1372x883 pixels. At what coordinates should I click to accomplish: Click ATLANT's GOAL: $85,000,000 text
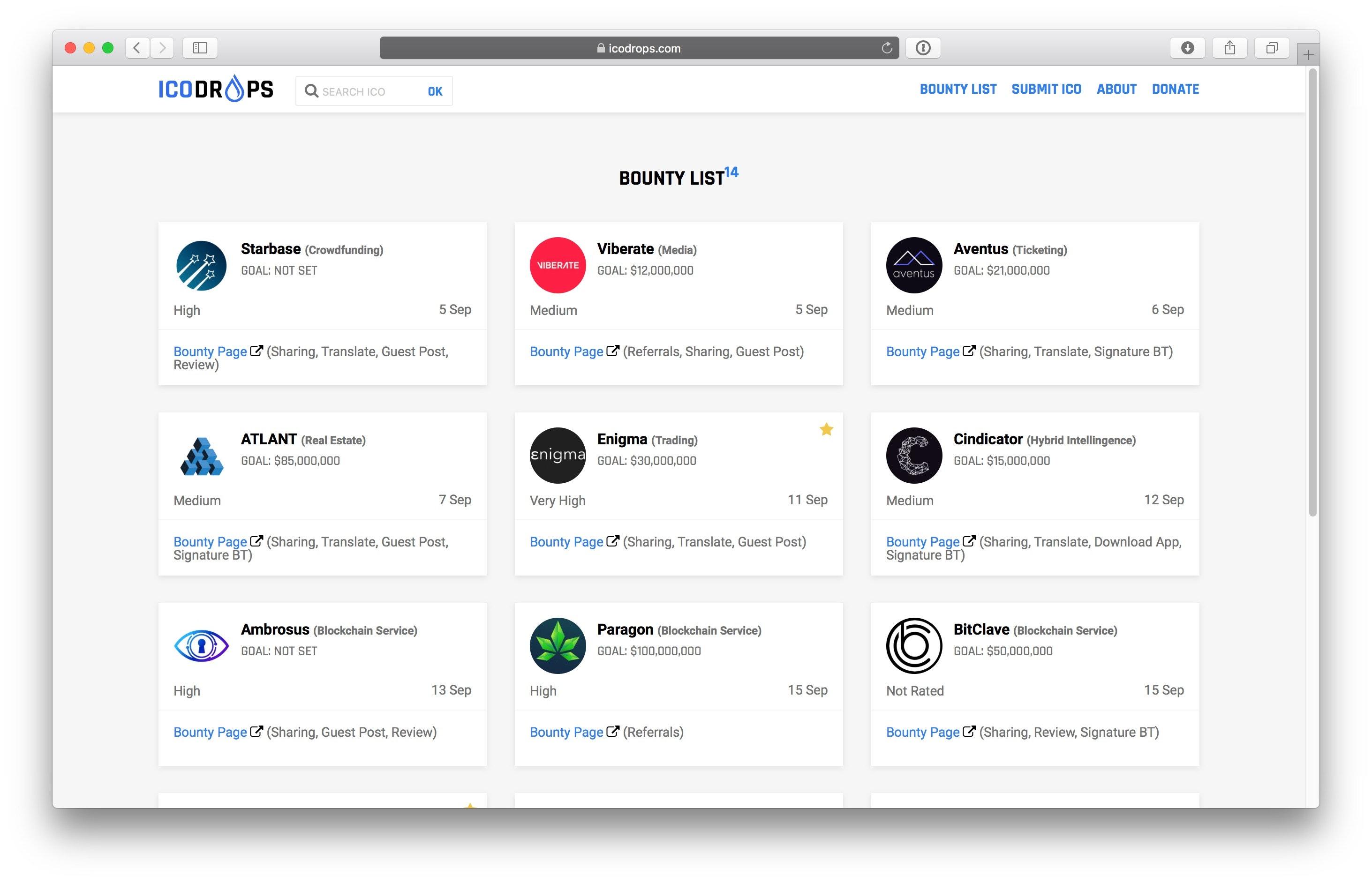[290, 461]
